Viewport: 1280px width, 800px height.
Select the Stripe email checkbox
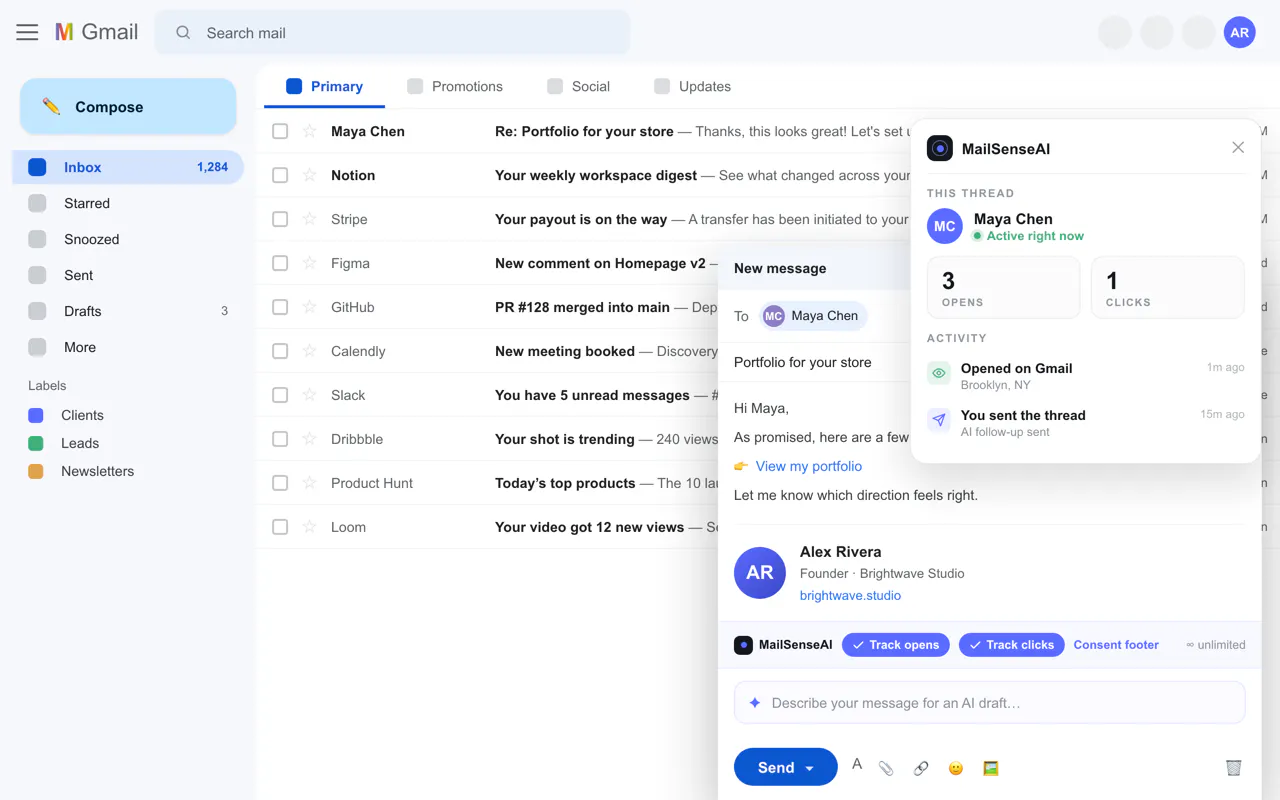pyautogui.click(x=280, y=219)
